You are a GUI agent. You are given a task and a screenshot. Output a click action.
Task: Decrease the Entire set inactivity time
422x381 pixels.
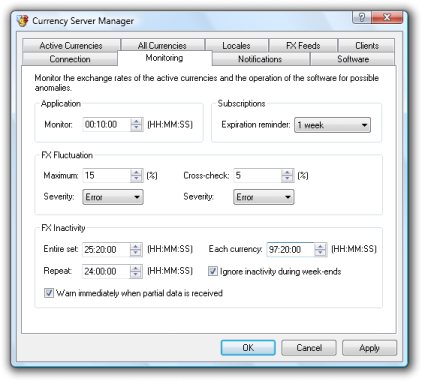(x=136, y=253)
